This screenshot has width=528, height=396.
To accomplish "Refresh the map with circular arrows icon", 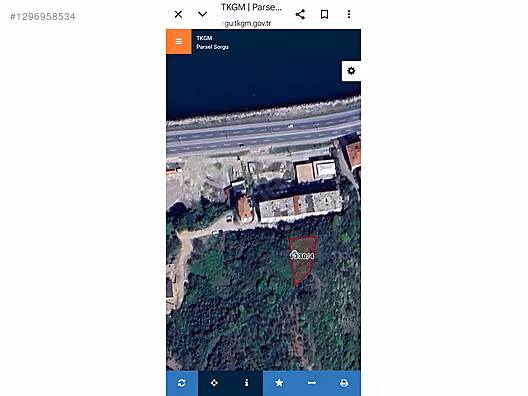I will point(182,383).
